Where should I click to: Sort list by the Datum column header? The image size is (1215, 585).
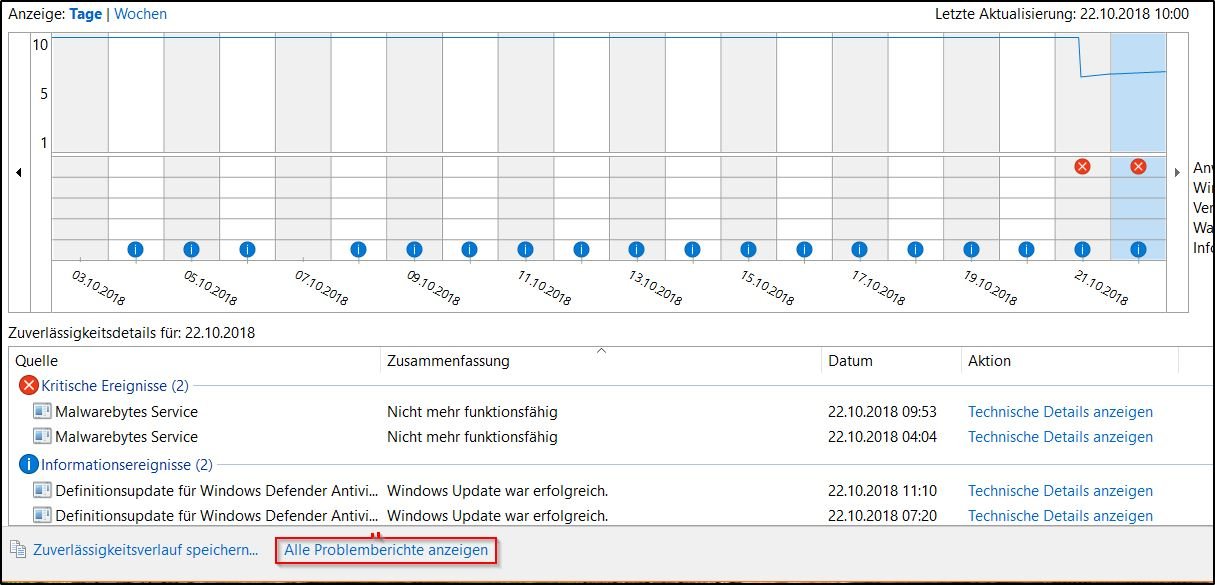click(x=850, y=361)
